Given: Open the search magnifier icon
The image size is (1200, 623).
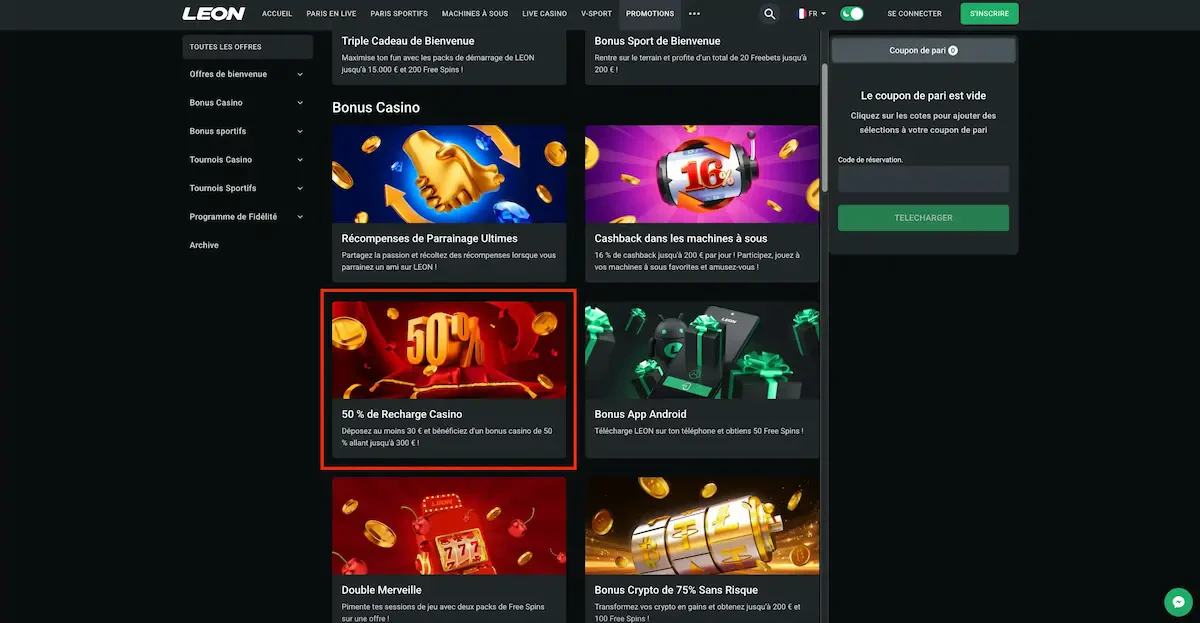Looking at the screenshot, I should (x=769, y=14).
